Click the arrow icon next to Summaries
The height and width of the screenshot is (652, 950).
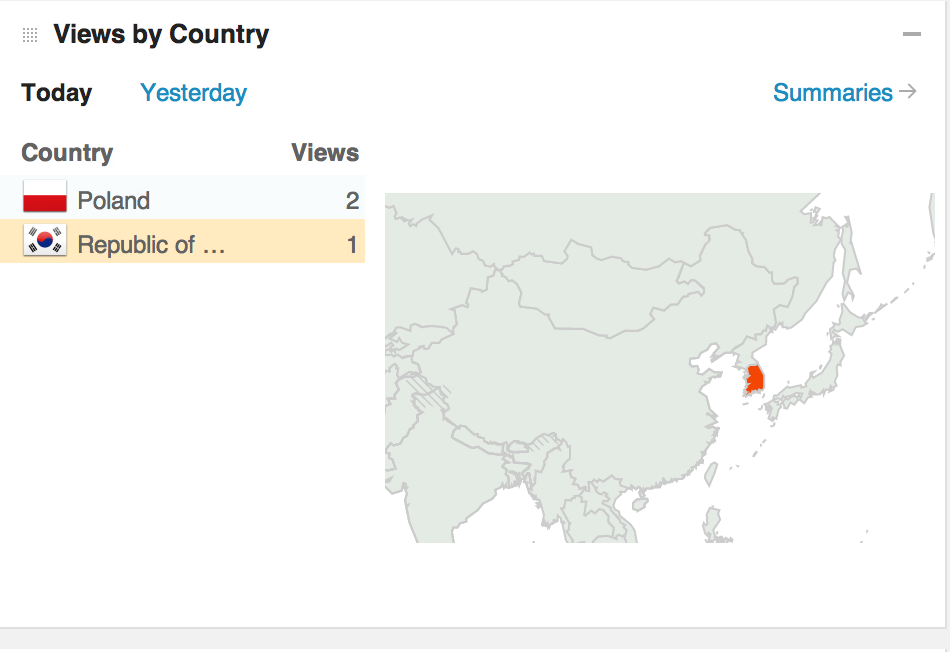pyautogui.click(x=908, y=92)
